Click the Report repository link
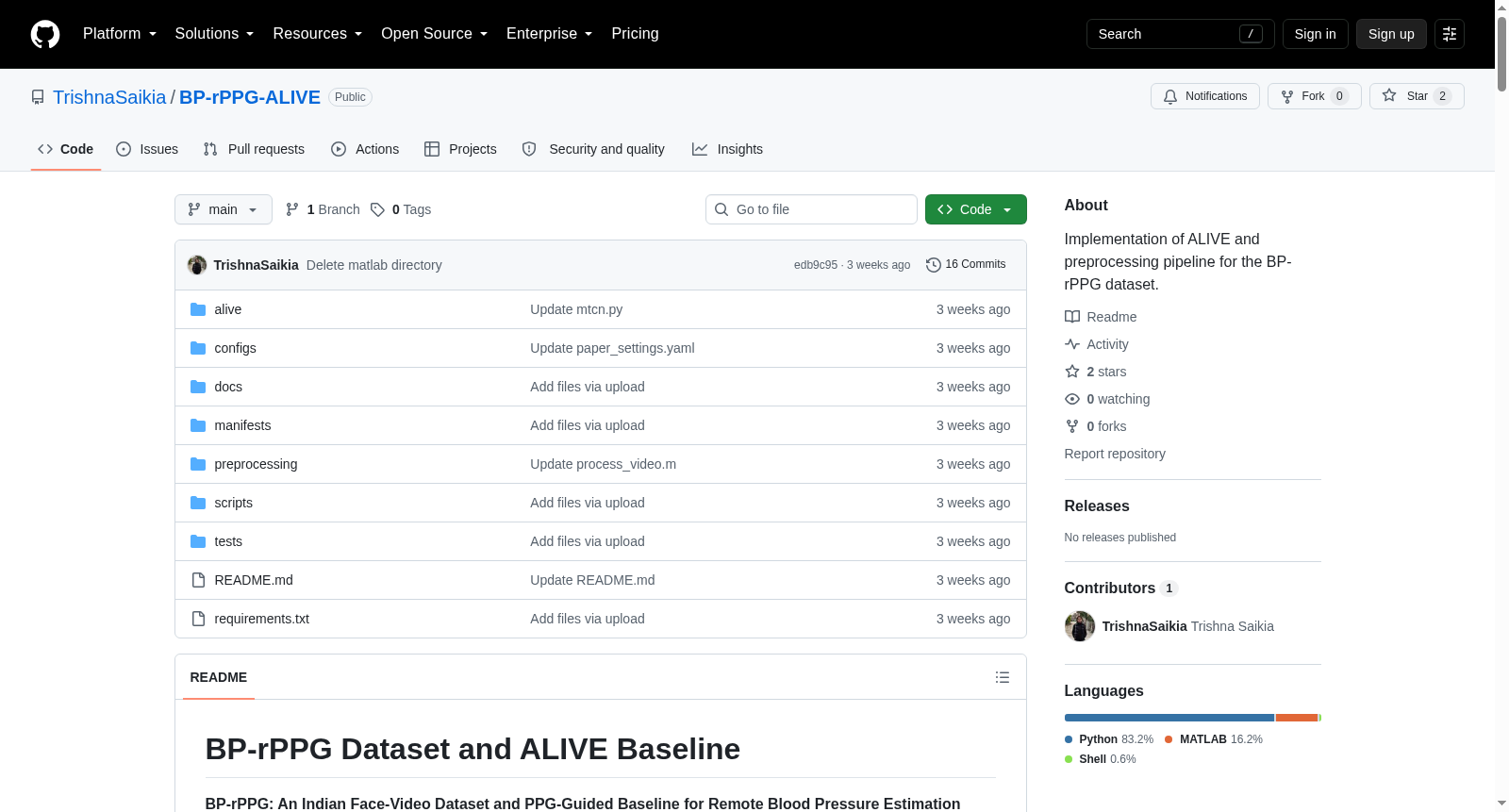Viewport: 1509px width, 812px height. pos(1115,454)
